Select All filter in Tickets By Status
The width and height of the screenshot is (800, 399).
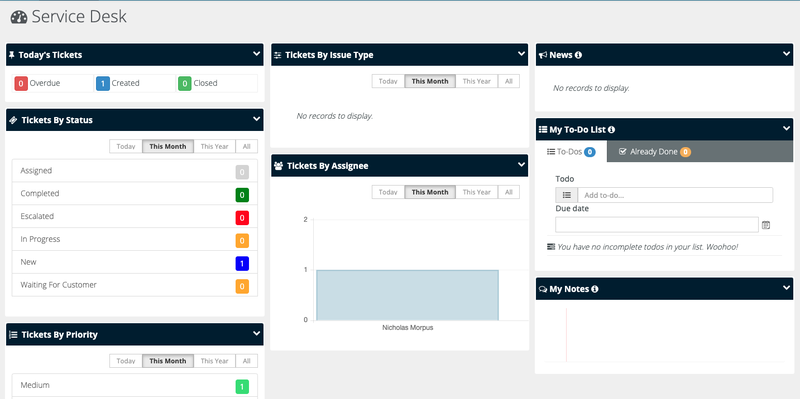click(246, 146)
